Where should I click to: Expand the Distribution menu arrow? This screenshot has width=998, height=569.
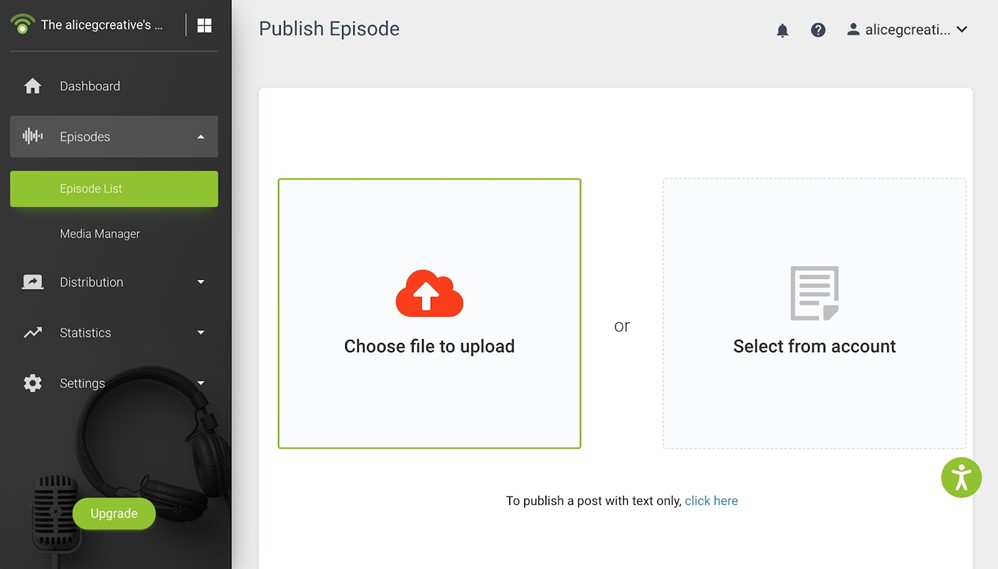point(201,282)
